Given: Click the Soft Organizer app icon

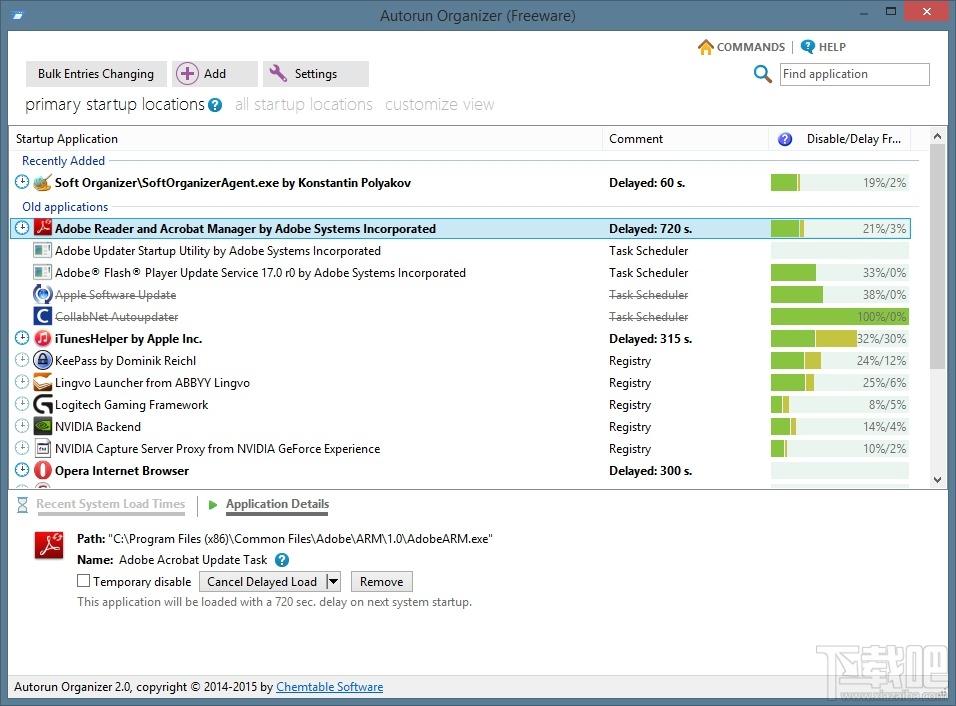Looking at the screenshot, I should [42, 182].
